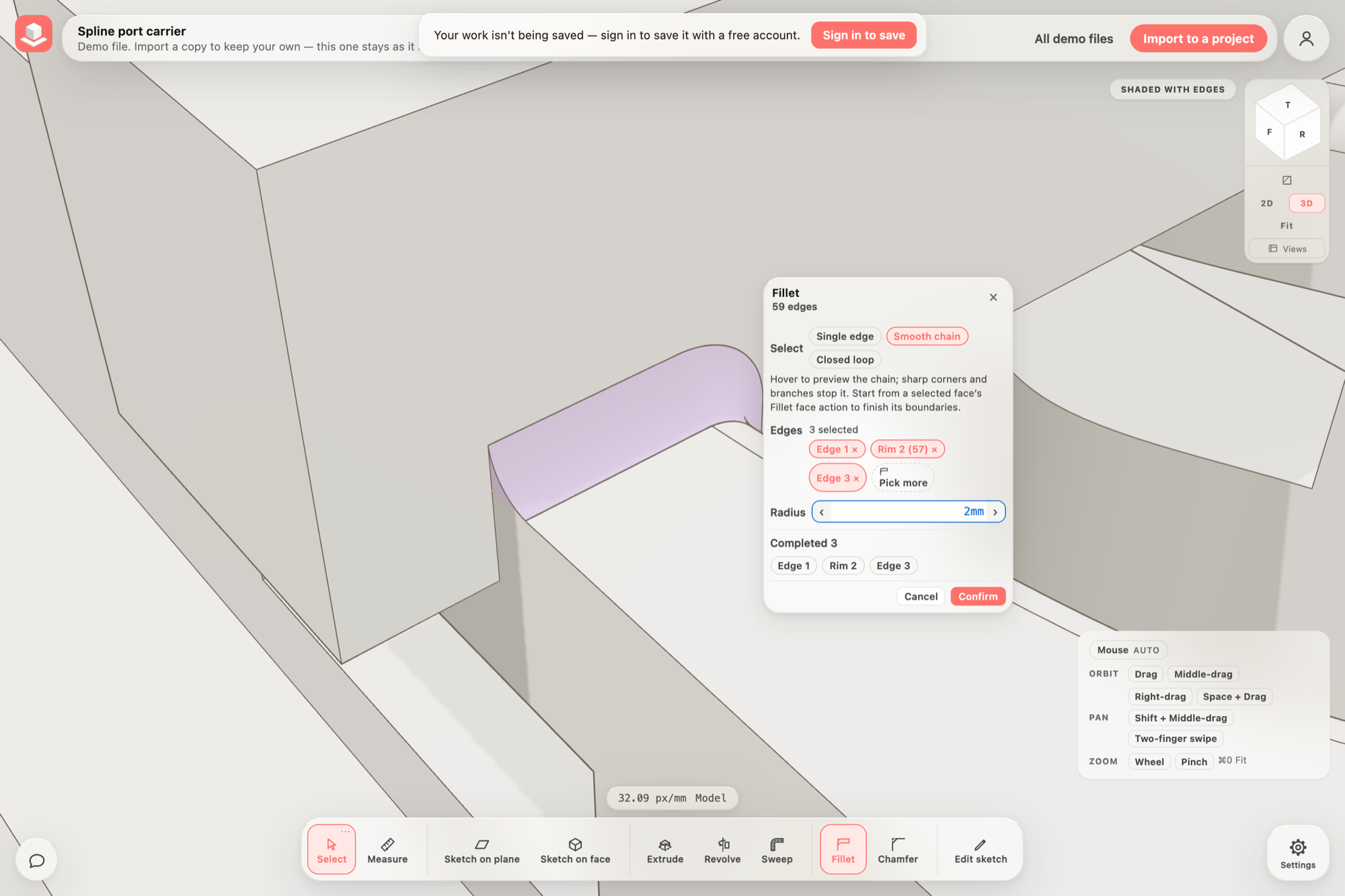Click Pick more edges
This screenshot has width=1345, height=896.
pyautogui.click(x=903, y=477)
